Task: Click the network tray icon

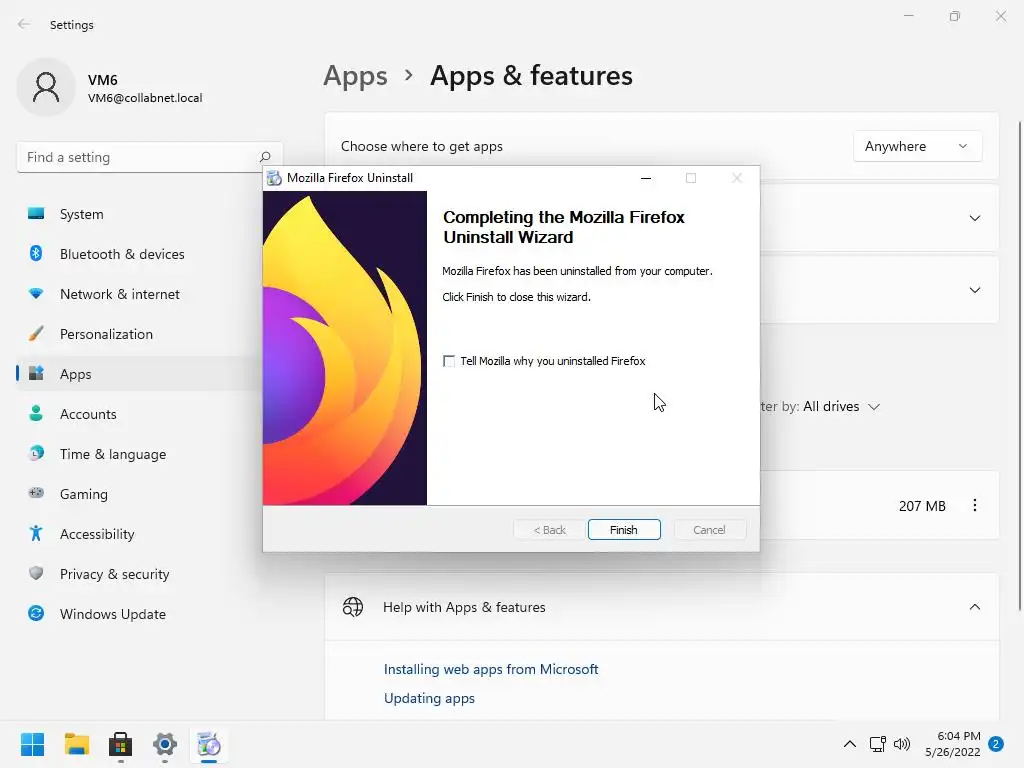Action: 878,744
